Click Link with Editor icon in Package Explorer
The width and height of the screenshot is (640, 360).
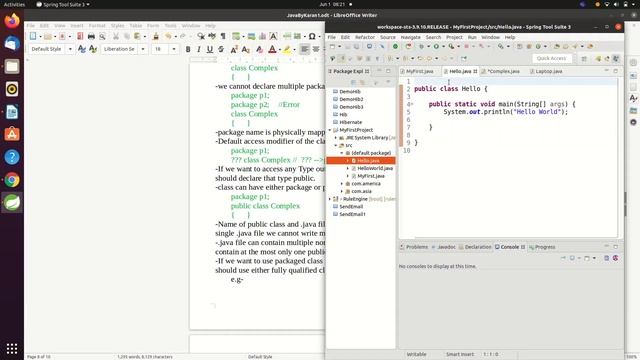[x=362, y=82]
